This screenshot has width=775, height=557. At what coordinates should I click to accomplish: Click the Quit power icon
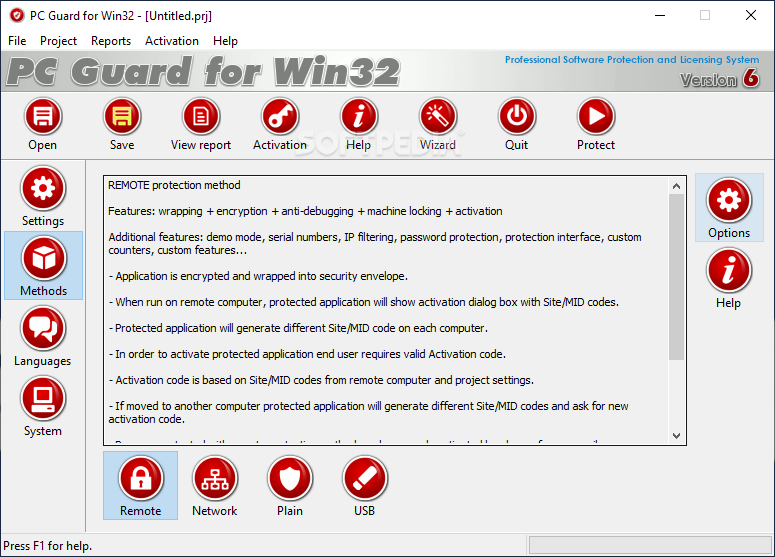click(517, 117)
